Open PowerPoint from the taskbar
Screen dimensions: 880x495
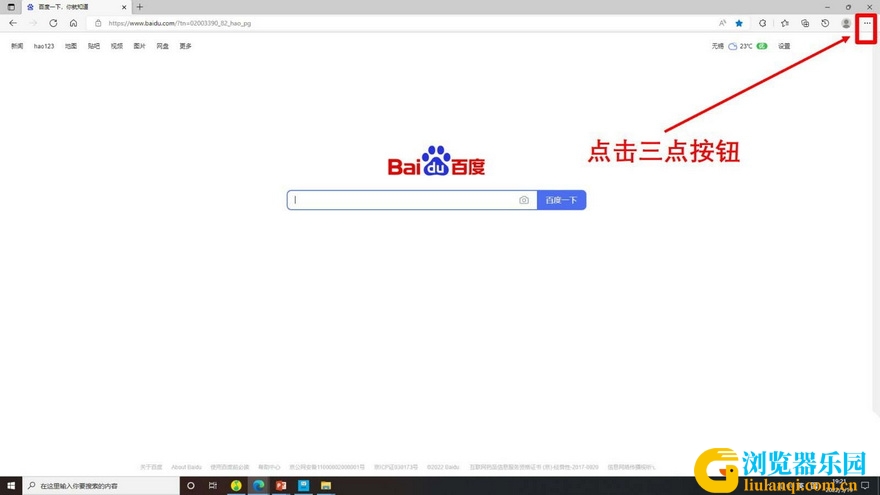click(x=281, y=485)
